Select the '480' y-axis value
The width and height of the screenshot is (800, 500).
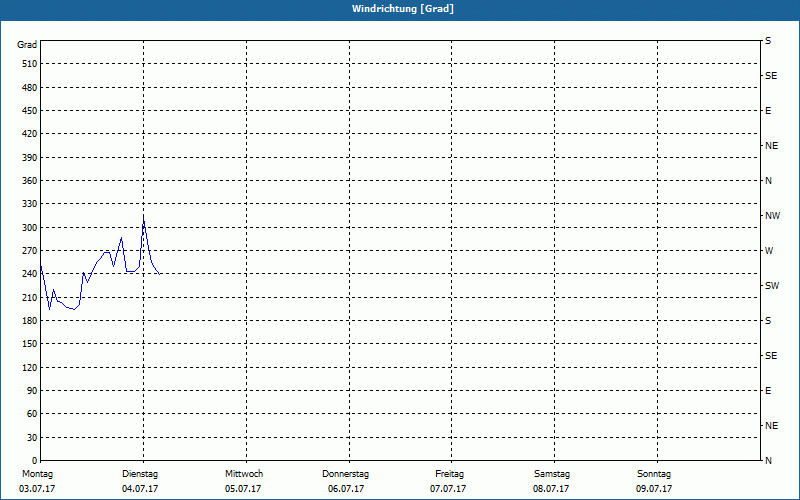point(30,87)
